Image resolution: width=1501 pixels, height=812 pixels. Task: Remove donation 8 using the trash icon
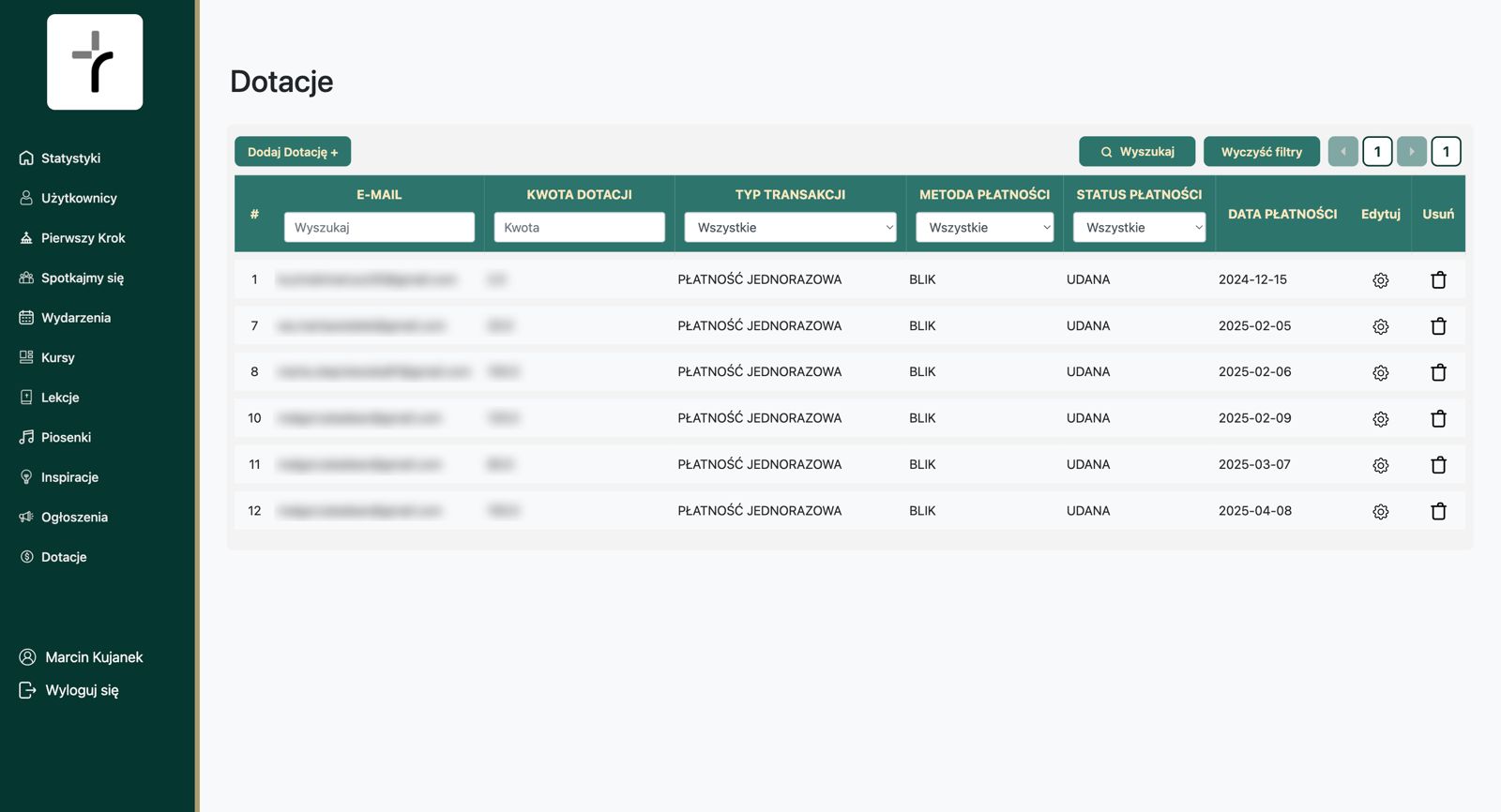(1438, 372)
